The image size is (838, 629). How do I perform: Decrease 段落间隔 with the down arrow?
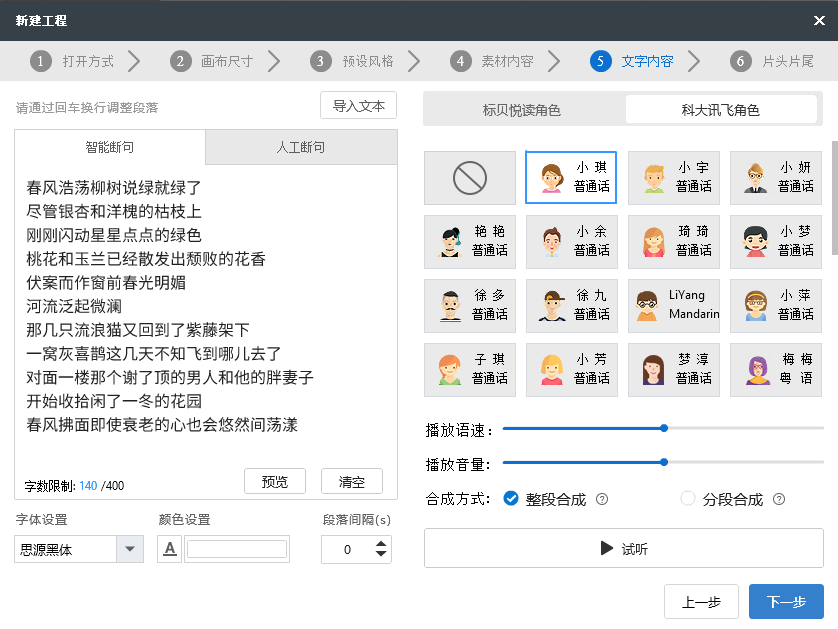[381, 554]
